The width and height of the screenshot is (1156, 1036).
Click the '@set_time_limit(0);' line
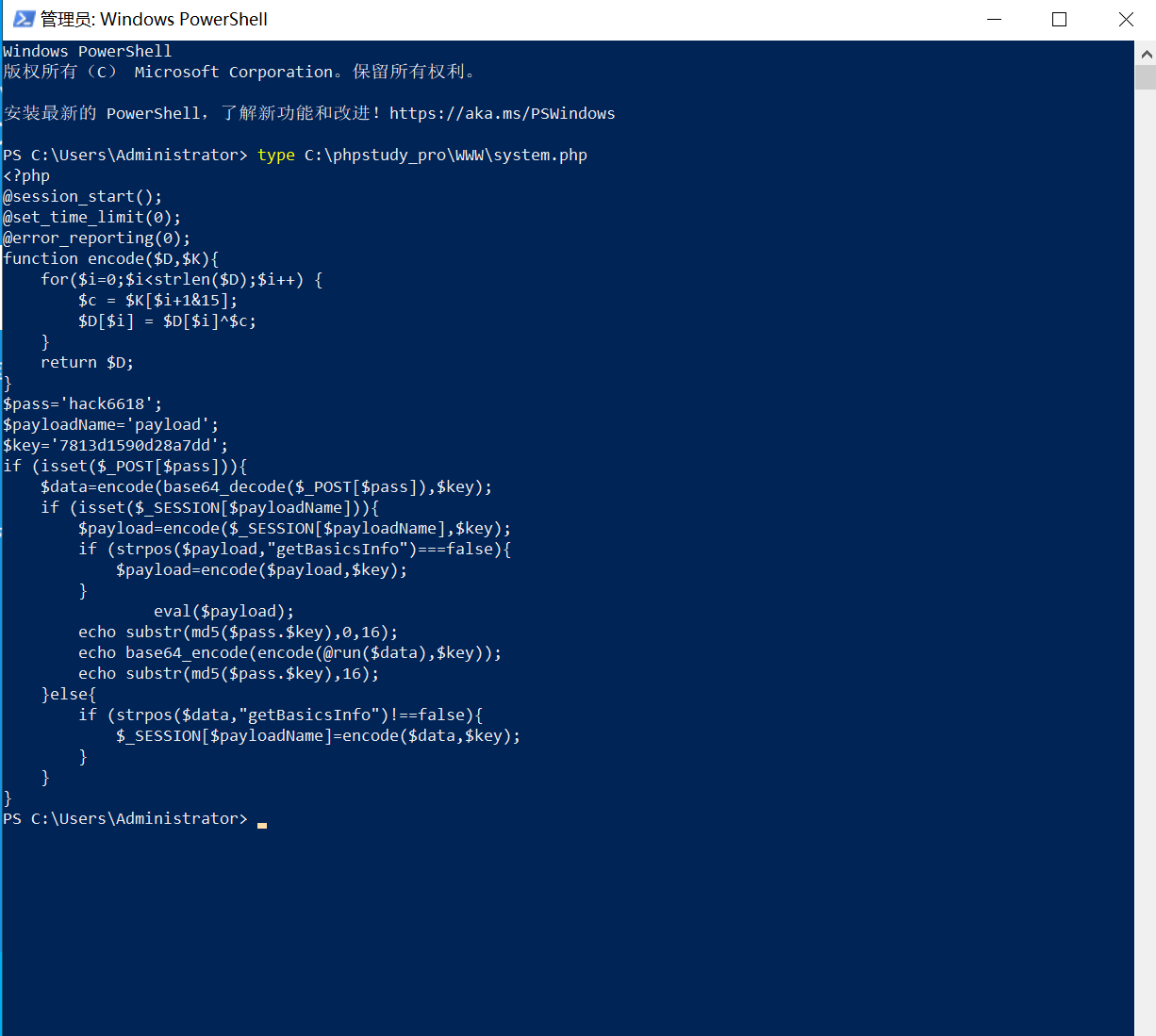click(x=92, y=217)
